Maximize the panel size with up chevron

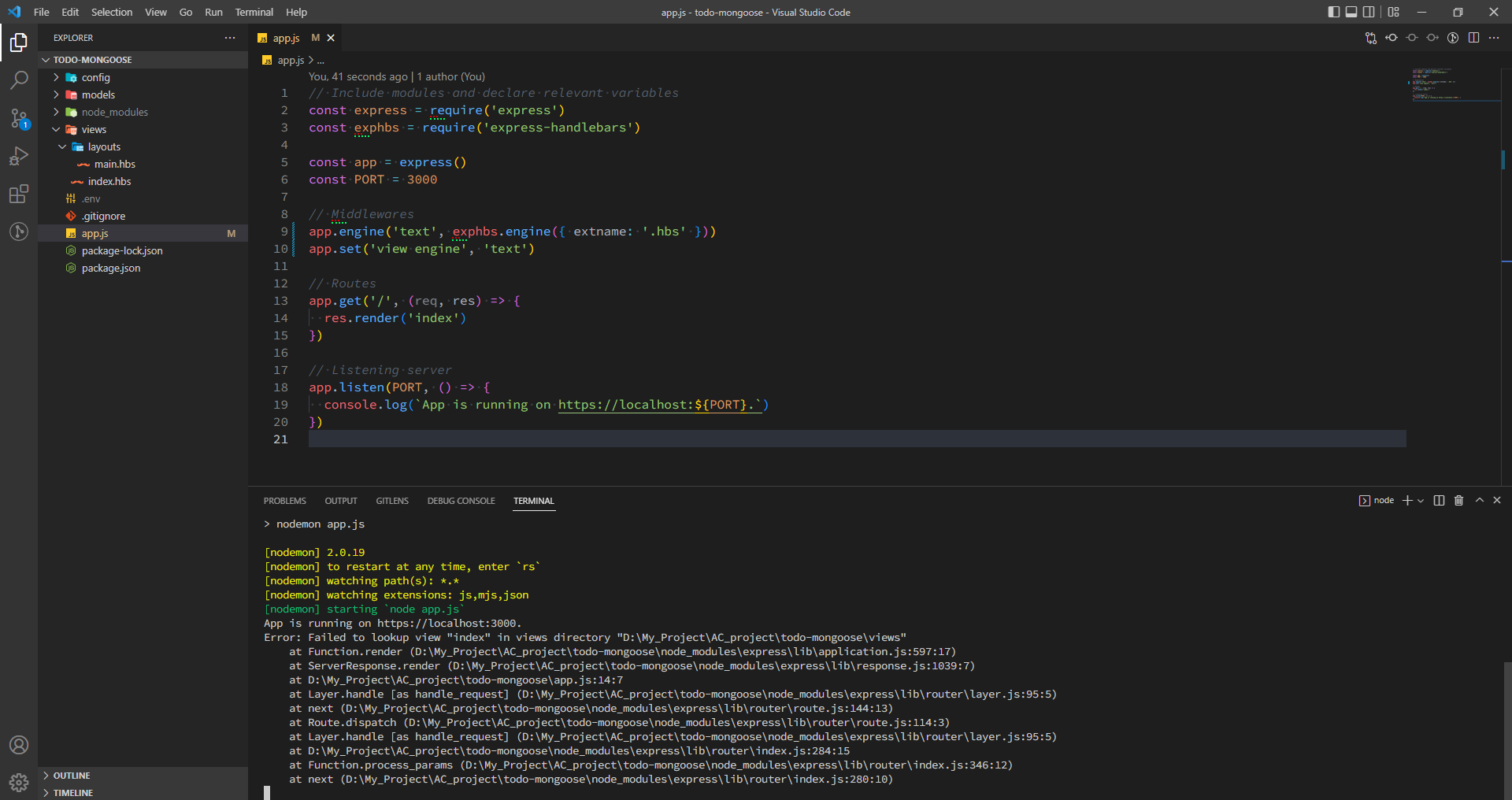point(1479,500)
